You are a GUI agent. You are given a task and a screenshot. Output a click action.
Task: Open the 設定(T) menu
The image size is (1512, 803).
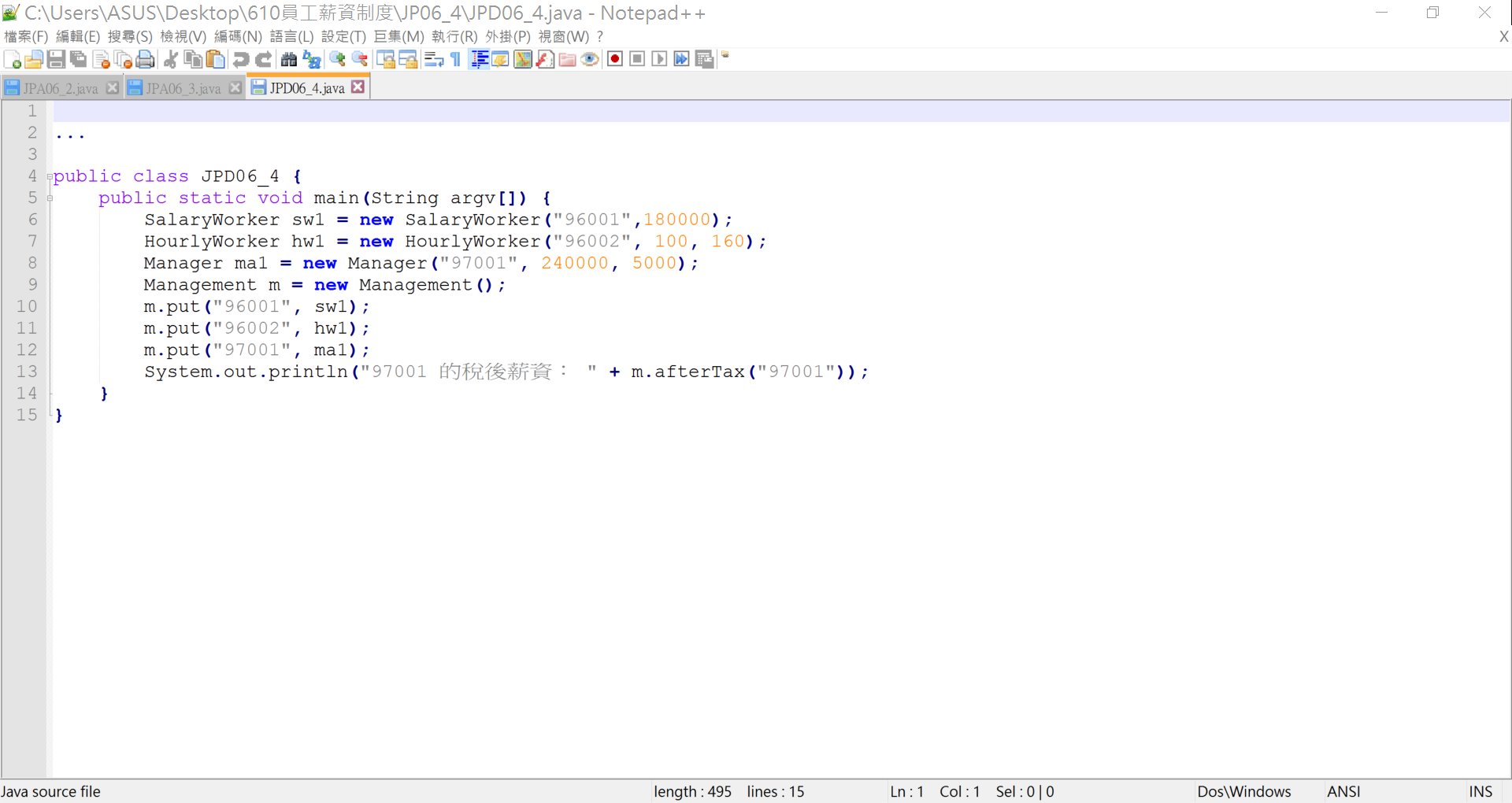click(343, 36)
